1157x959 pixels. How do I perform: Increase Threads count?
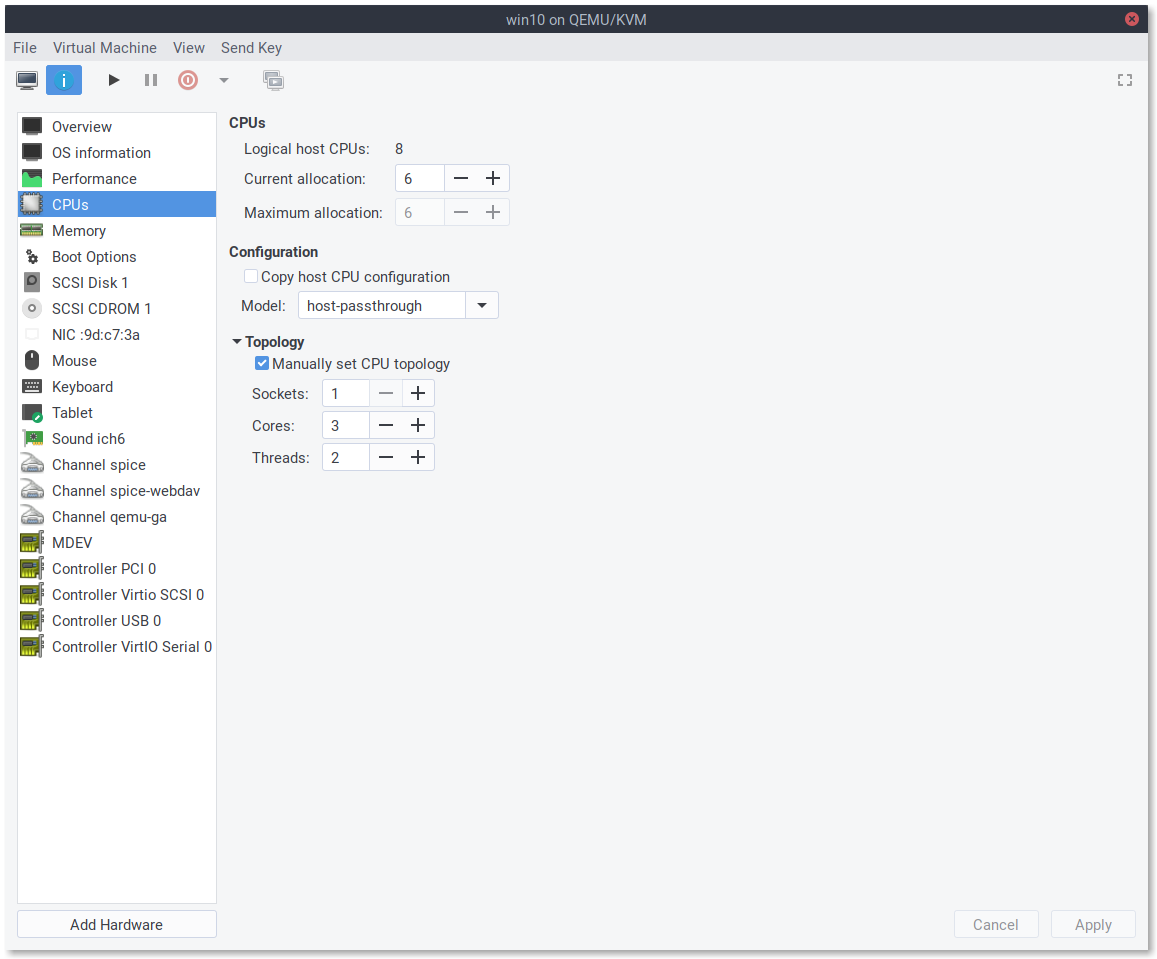point(418,457)
